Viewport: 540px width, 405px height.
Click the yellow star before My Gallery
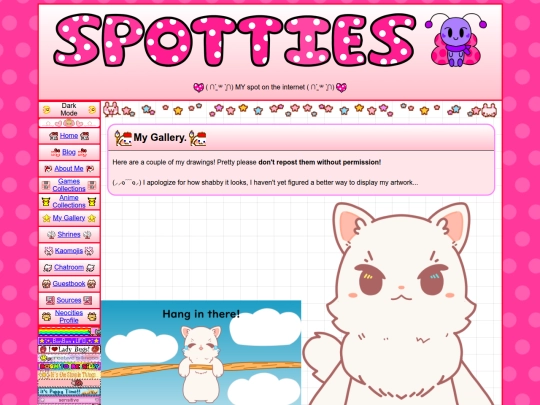coord(46,218)
